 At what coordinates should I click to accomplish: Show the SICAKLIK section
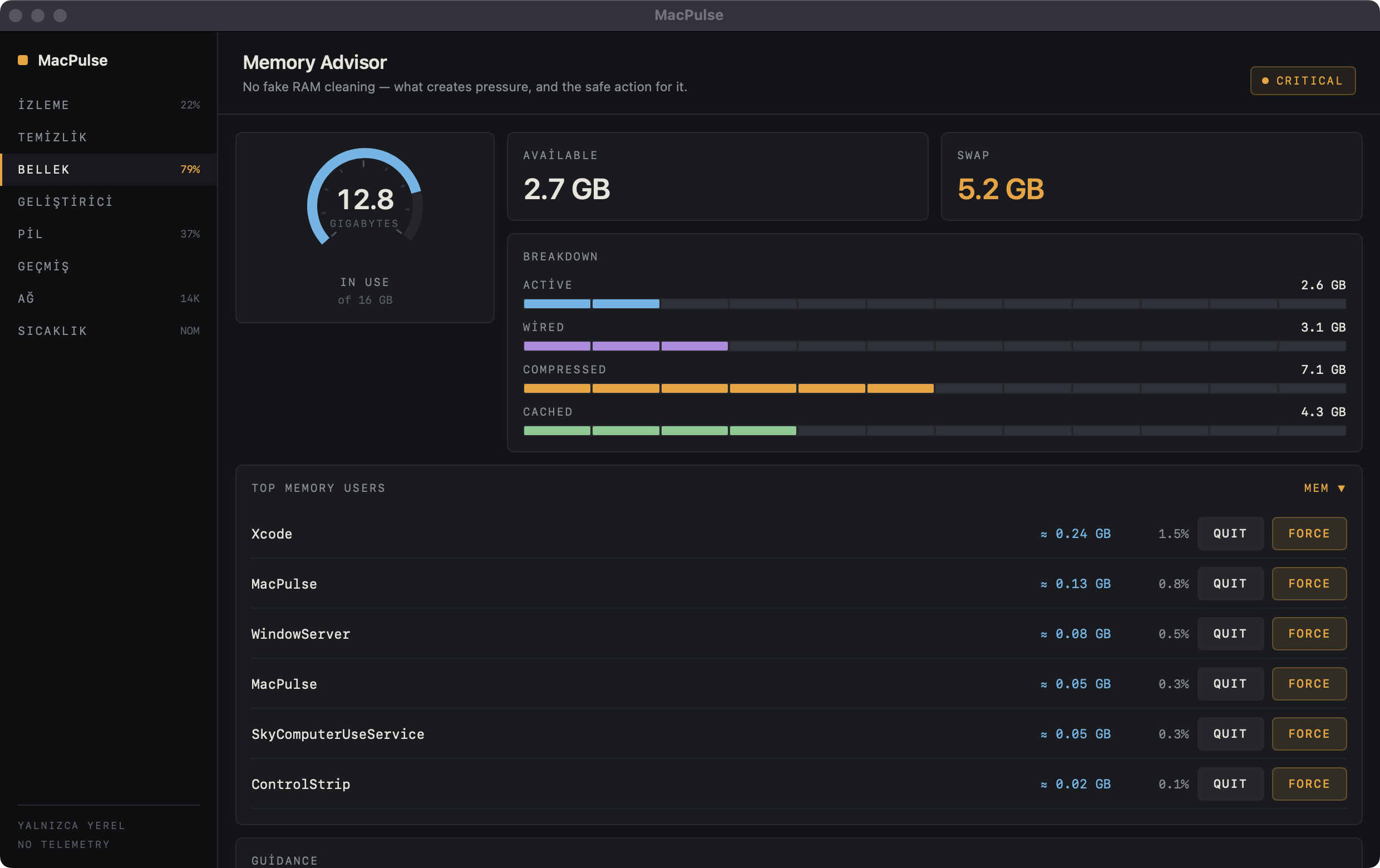pyautogui.click(x=109, y=331)
